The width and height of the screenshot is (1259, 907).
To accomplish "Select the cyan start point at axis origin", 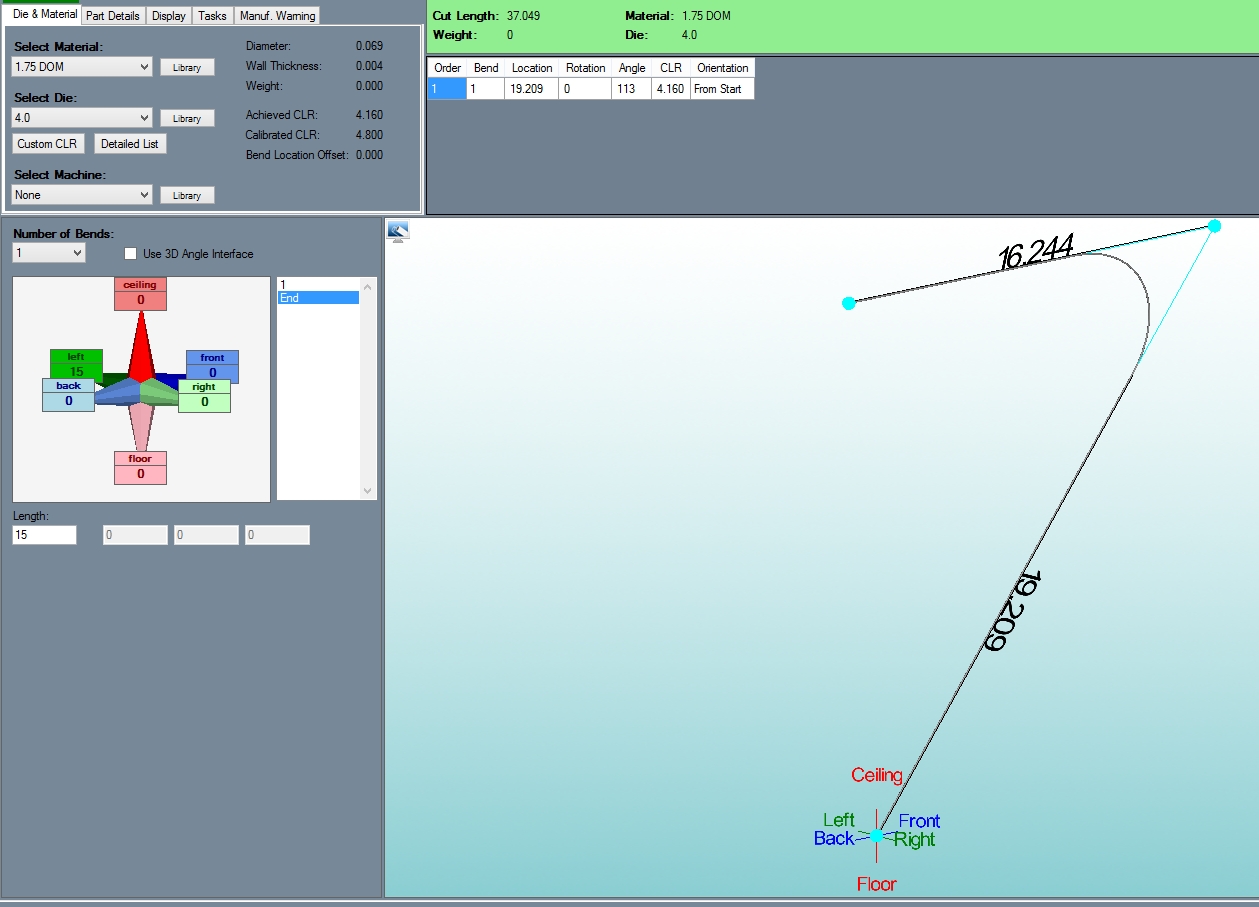I will pyautogui.click(x=877, y=835).
